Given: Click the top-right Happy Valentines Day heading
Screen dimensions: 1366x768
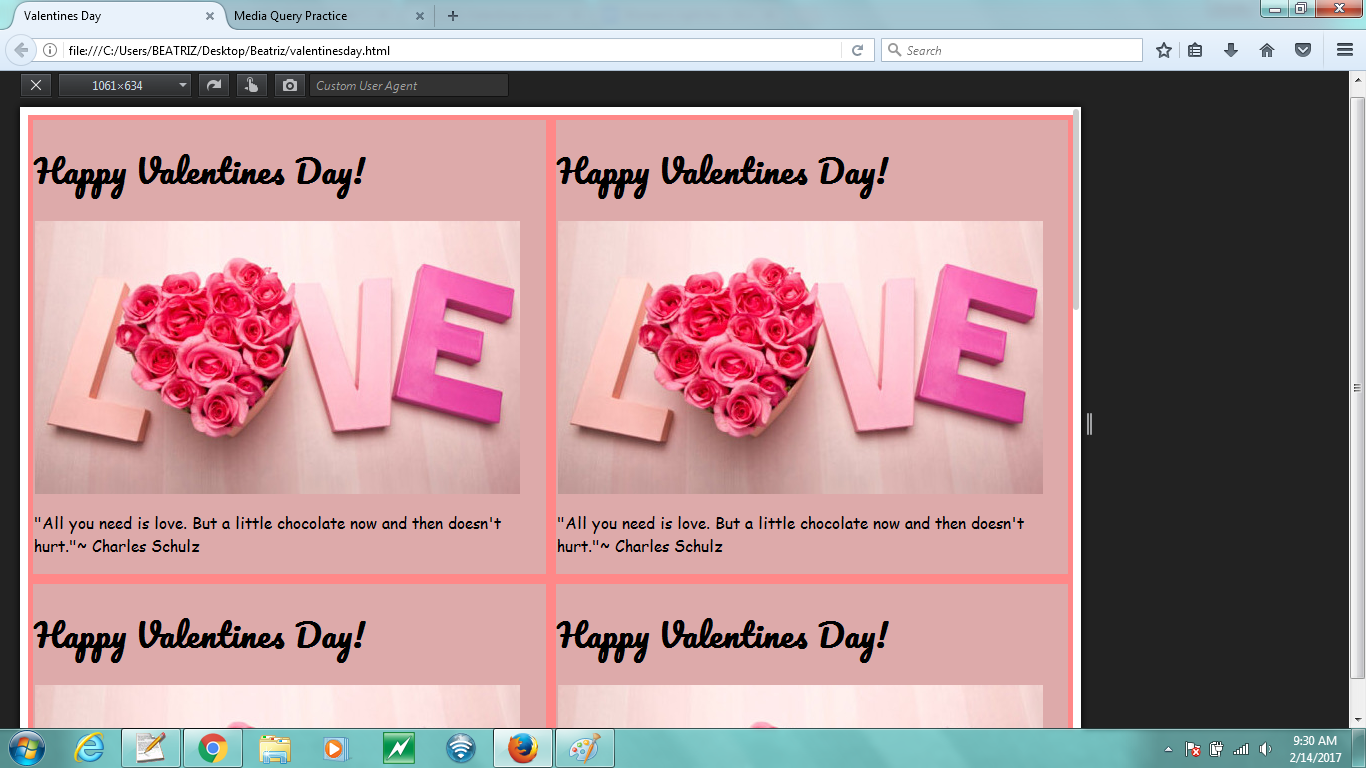Looking at the screenshot, I should pos(723,174).
